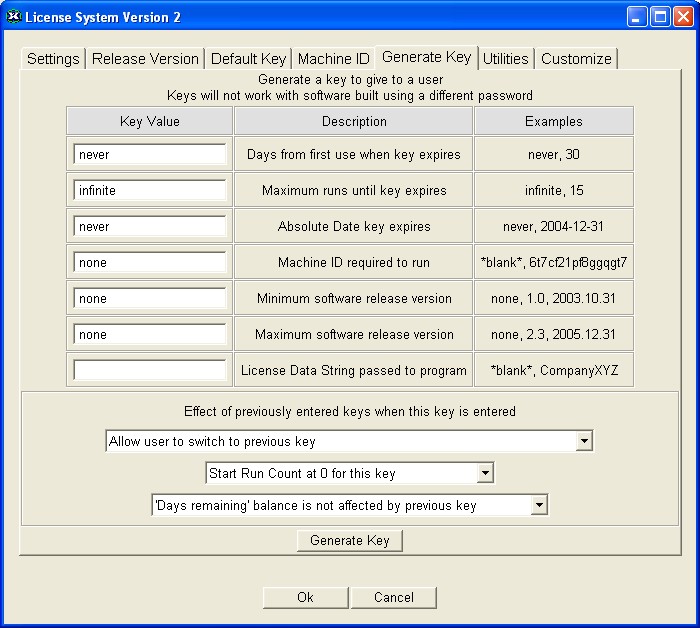Focus the Minimum software release version field
The height and width of the screenshot is (628, 700).
click(x=150, y=299)
